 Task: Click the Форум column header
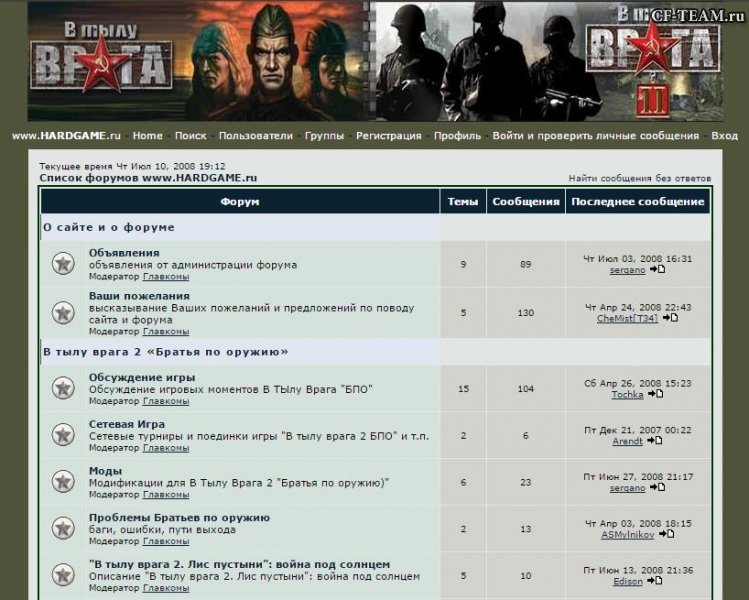[240, 202]
